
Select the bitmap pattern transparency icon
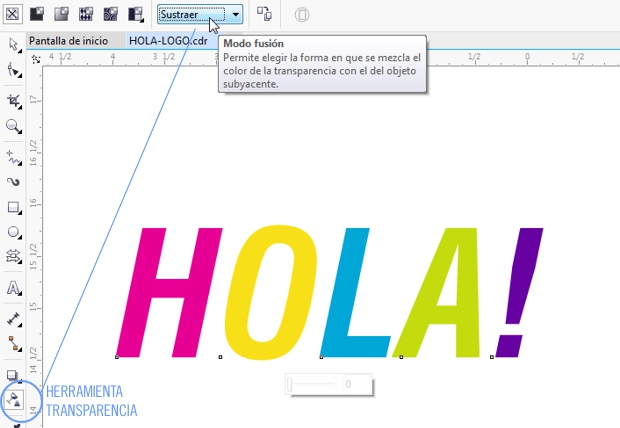(110, 14)
